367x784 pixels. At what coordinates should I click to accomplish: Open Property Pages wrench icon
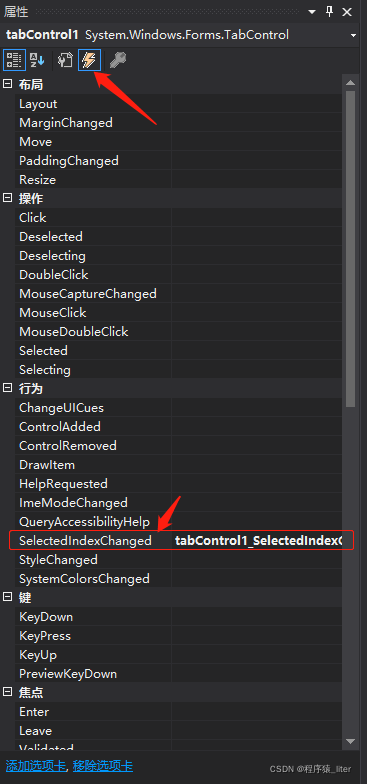click(118, 60)
